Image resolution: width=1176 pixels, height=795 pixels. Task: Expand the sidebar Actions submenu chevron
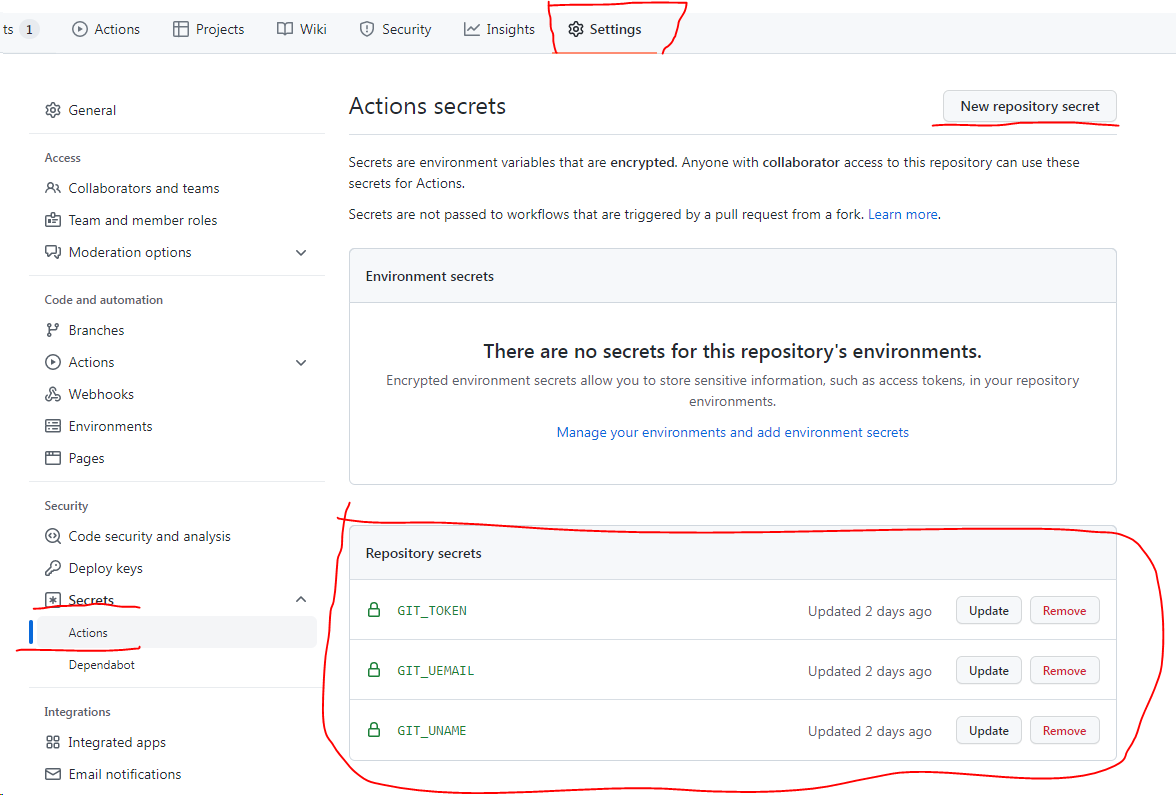tap(301, 363)
